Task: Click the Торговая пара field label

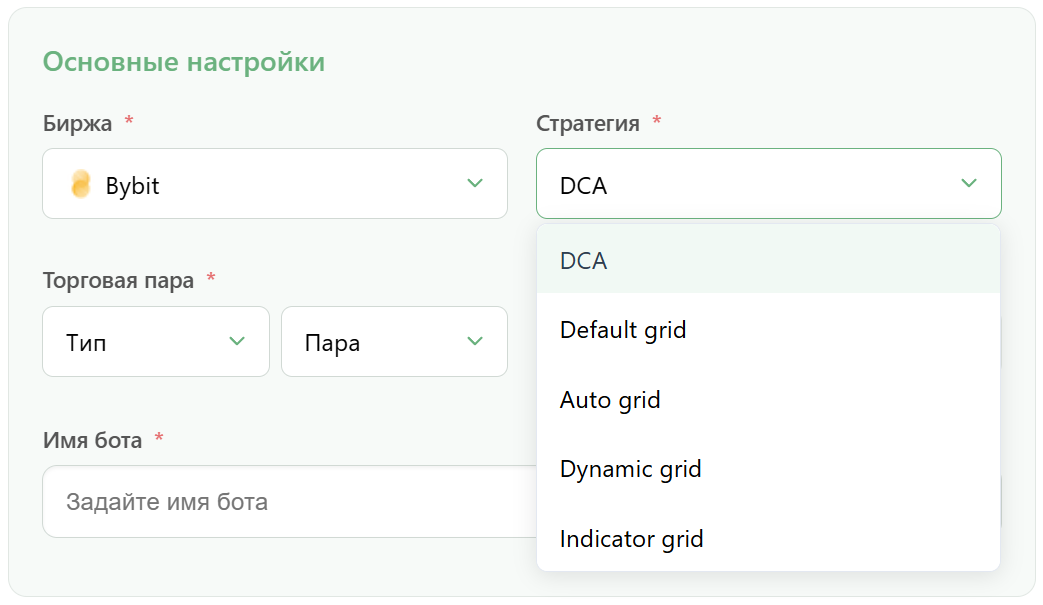Action: (118, 281)
